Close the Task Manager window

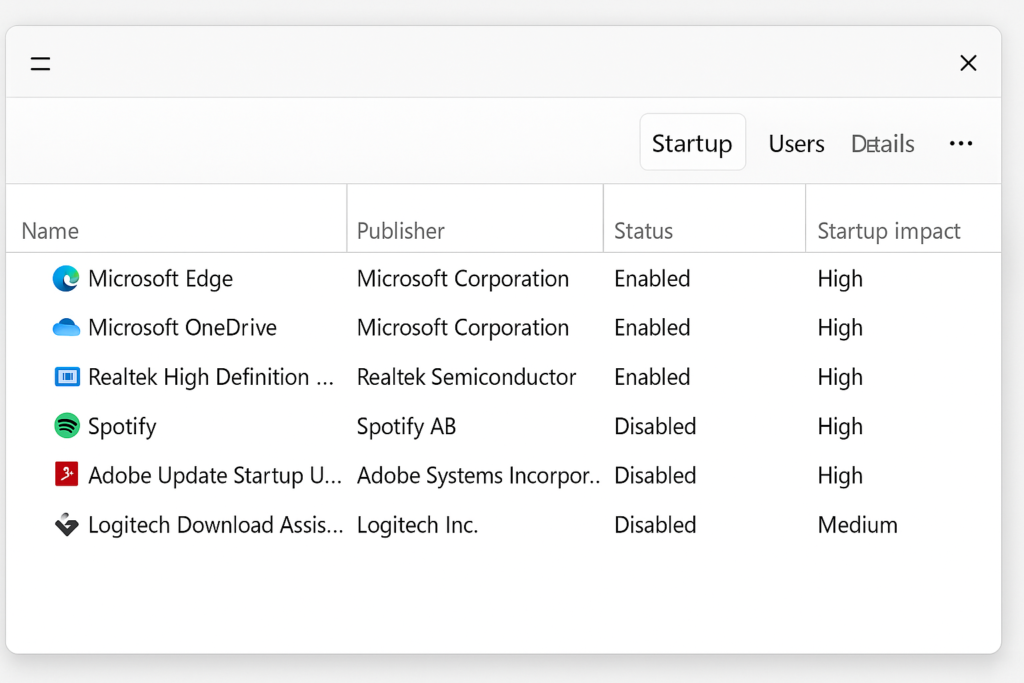[968, 63]
